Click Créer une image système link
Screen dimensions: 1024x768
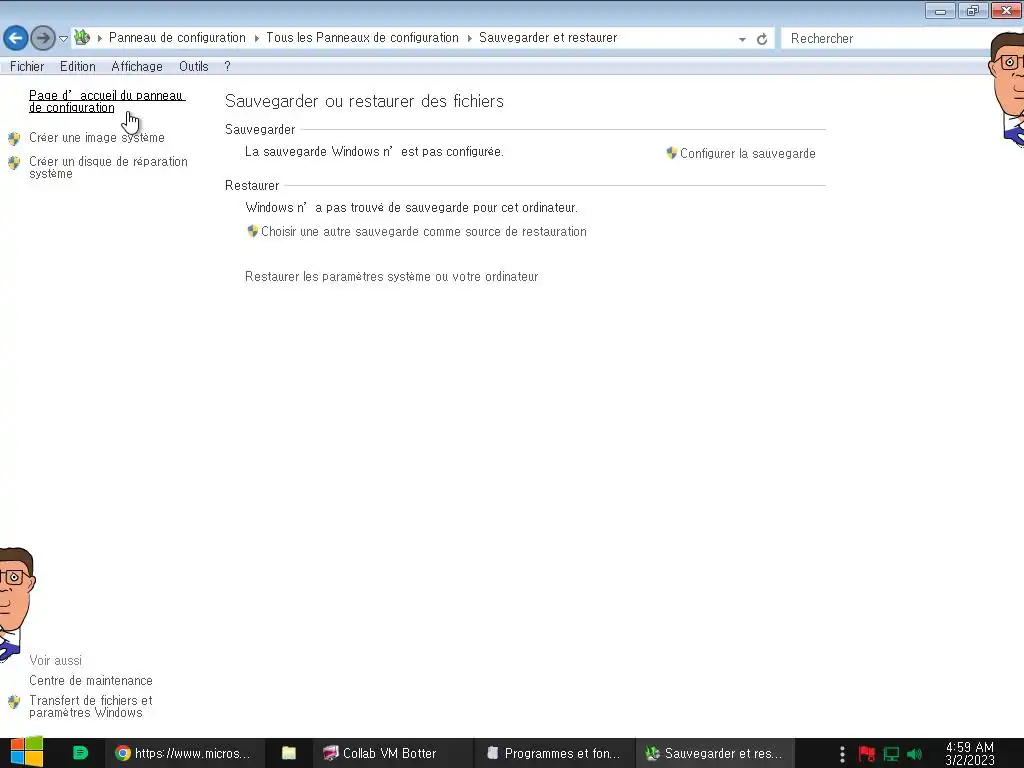point(97,137)
